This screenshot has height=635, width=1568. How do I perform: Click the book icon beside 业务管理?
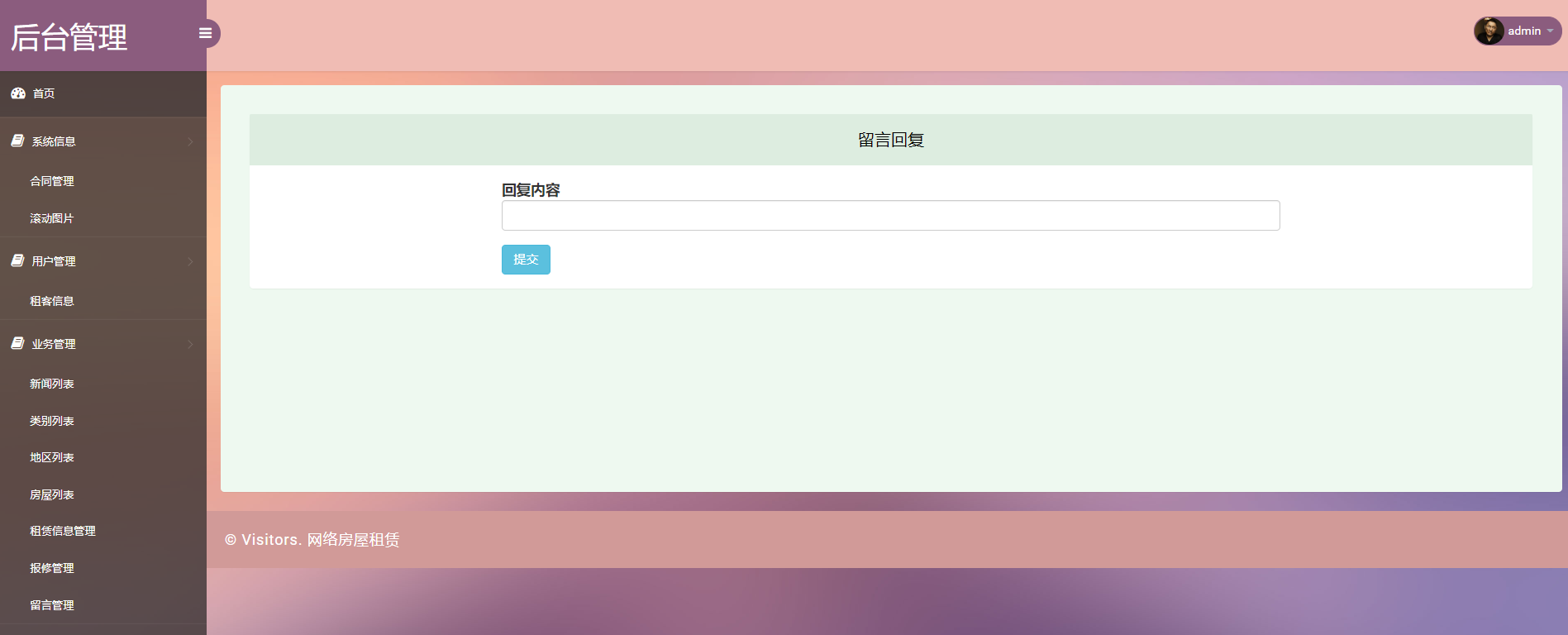17,343
